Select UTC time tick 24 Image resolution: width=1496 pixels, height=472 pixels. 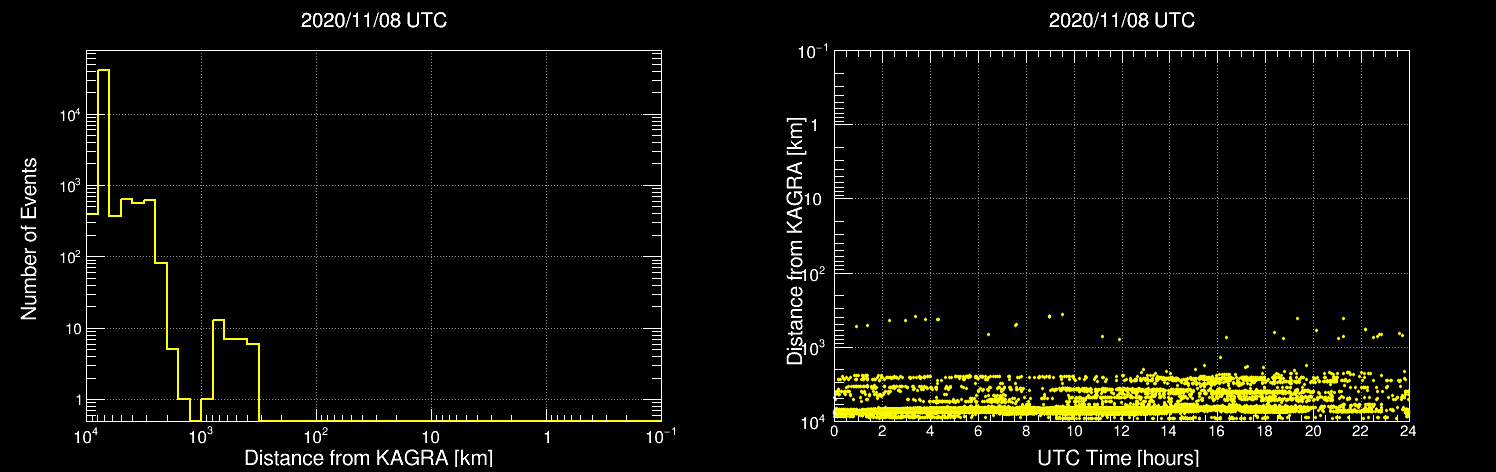pos(1409,432)
